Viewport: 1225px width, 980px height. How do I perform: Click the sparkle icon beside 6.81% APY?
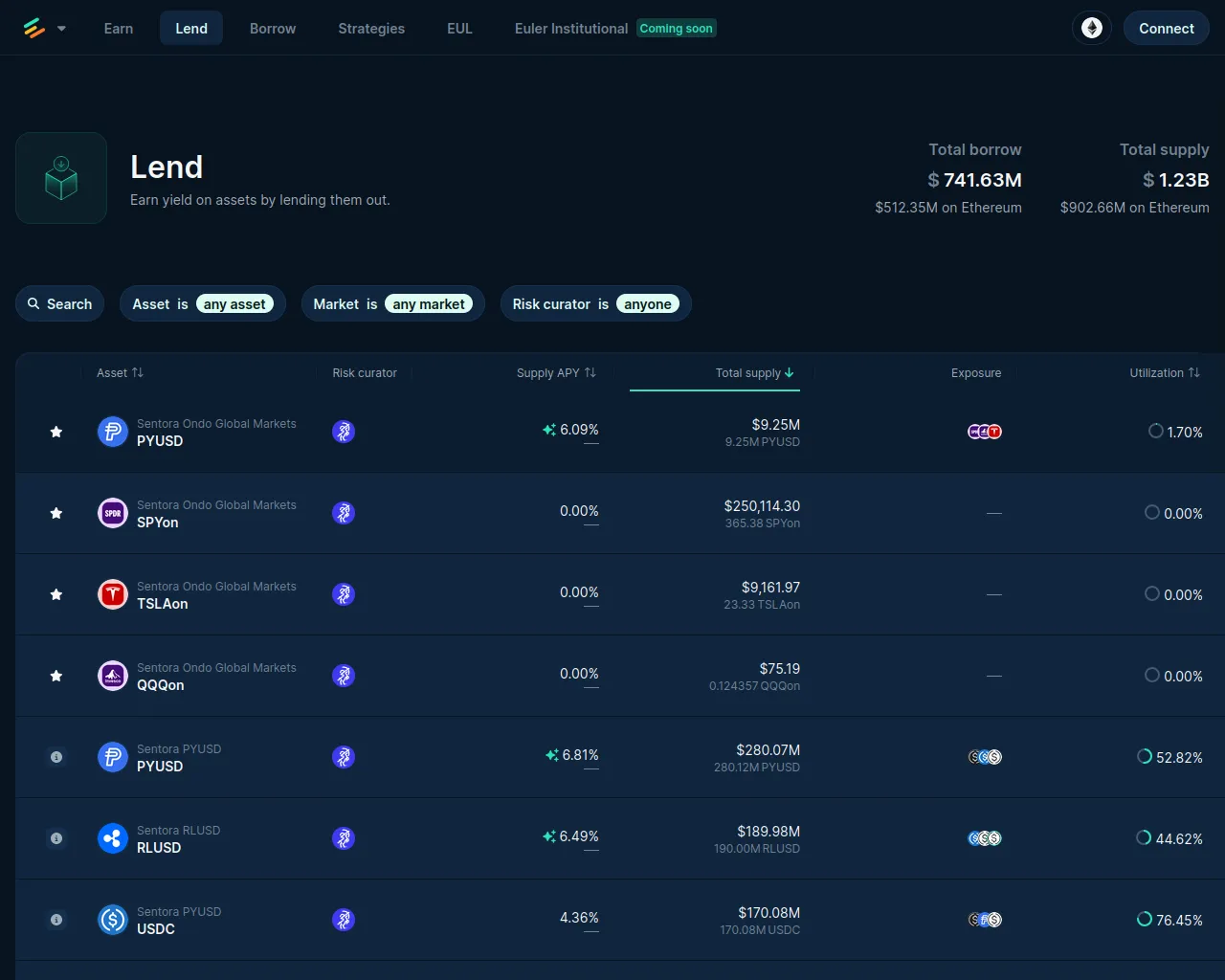[x=552, y=755]
